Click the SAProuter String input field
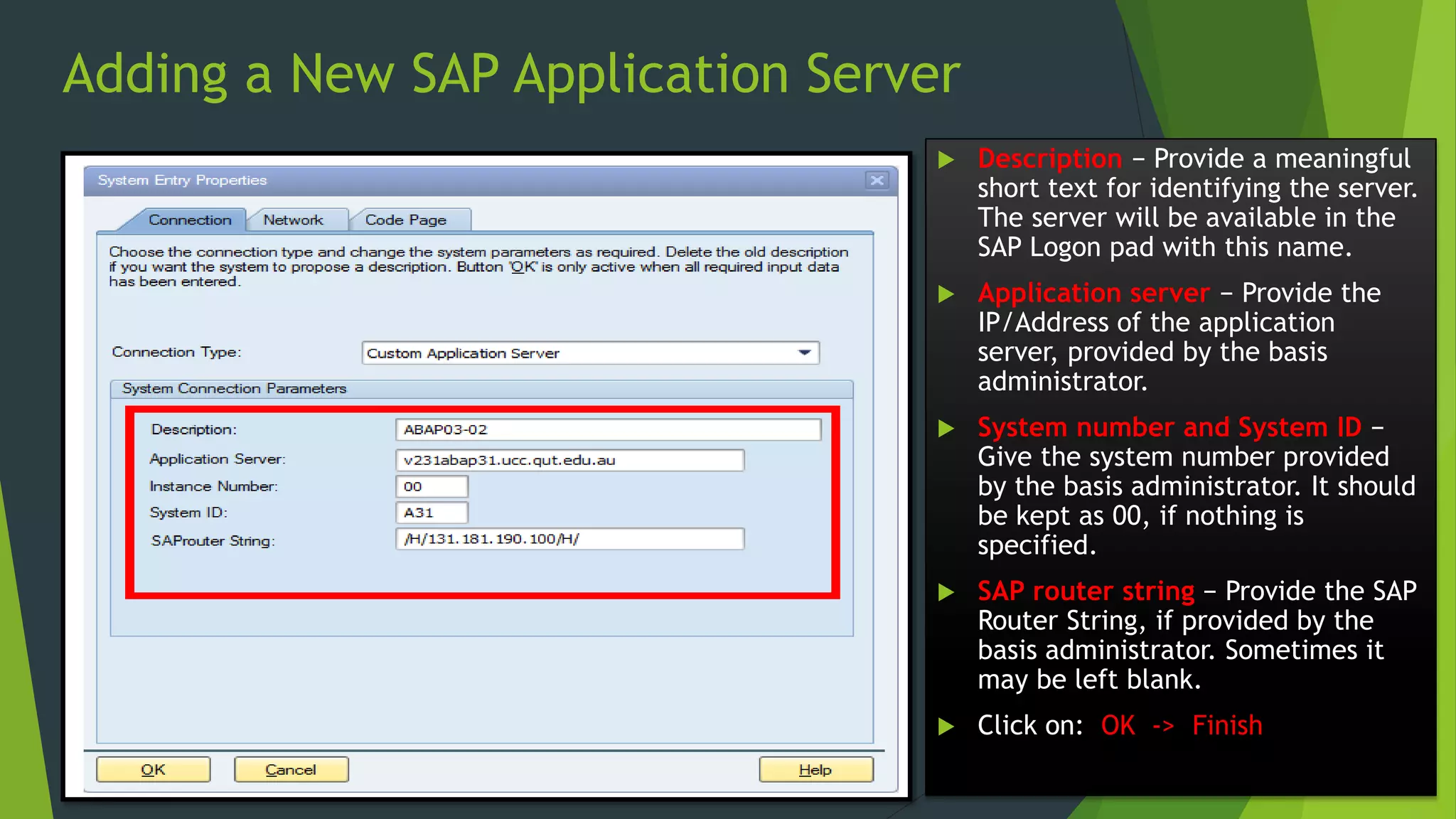Viewport: 1456px width, 819px height. [x=569, y=539]
